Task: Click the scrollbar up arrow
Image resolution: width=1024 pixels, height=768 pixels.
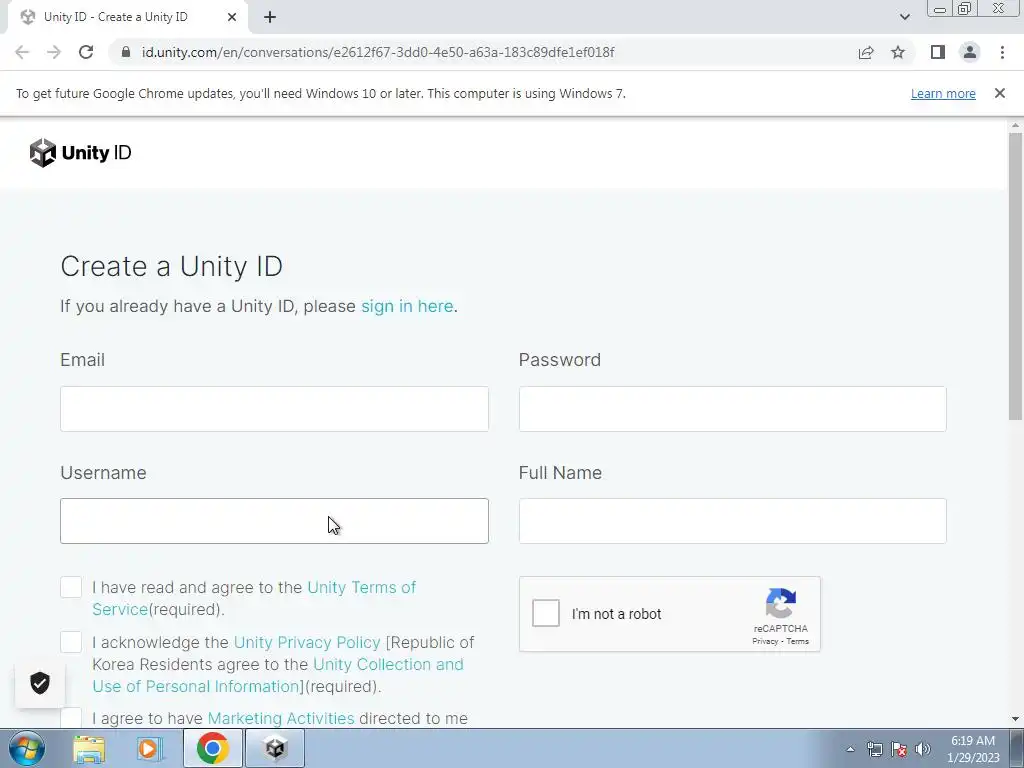Action: click(1015, 125)
